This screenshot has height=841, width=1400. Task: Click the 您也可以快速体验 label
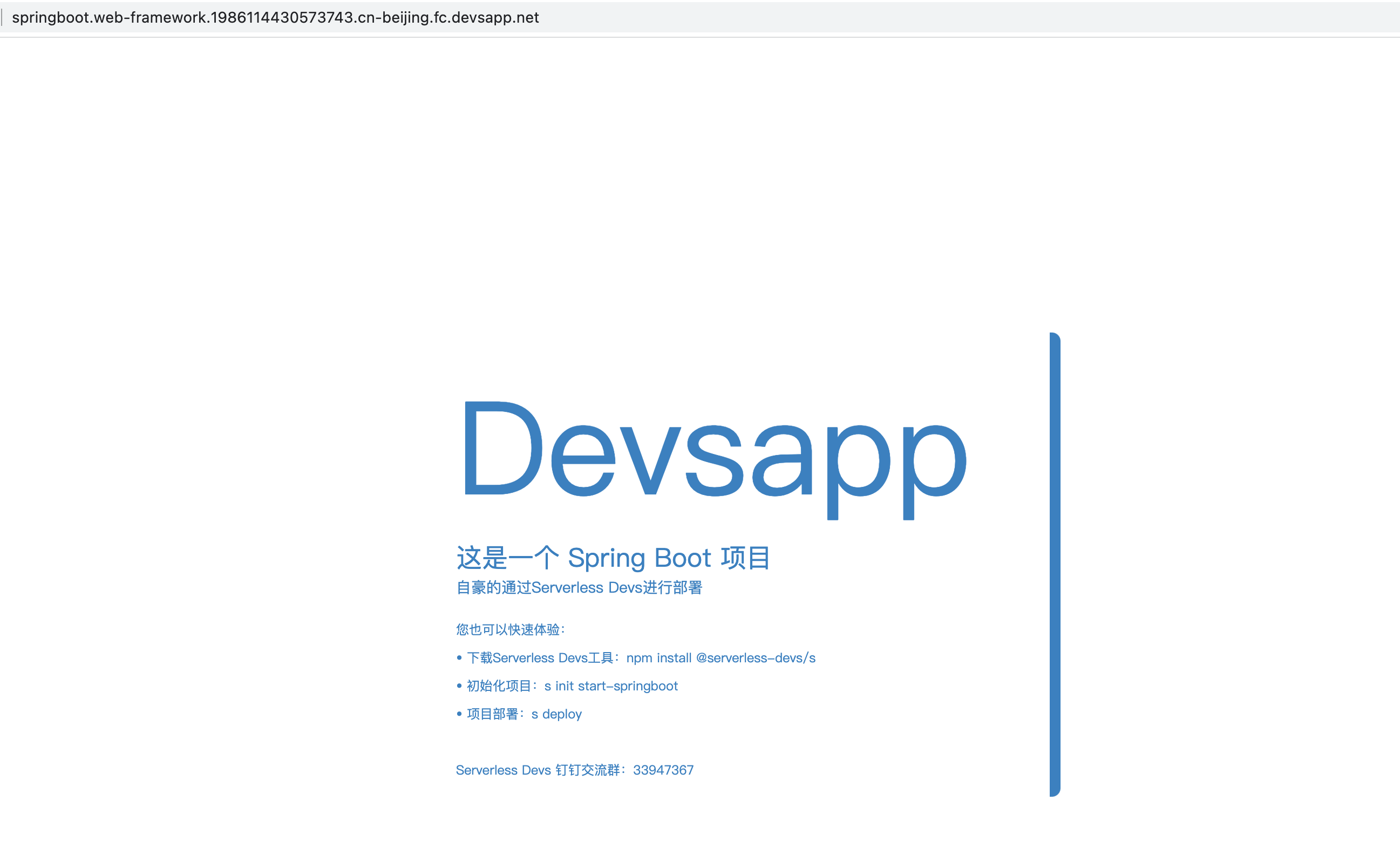[510, 629]
